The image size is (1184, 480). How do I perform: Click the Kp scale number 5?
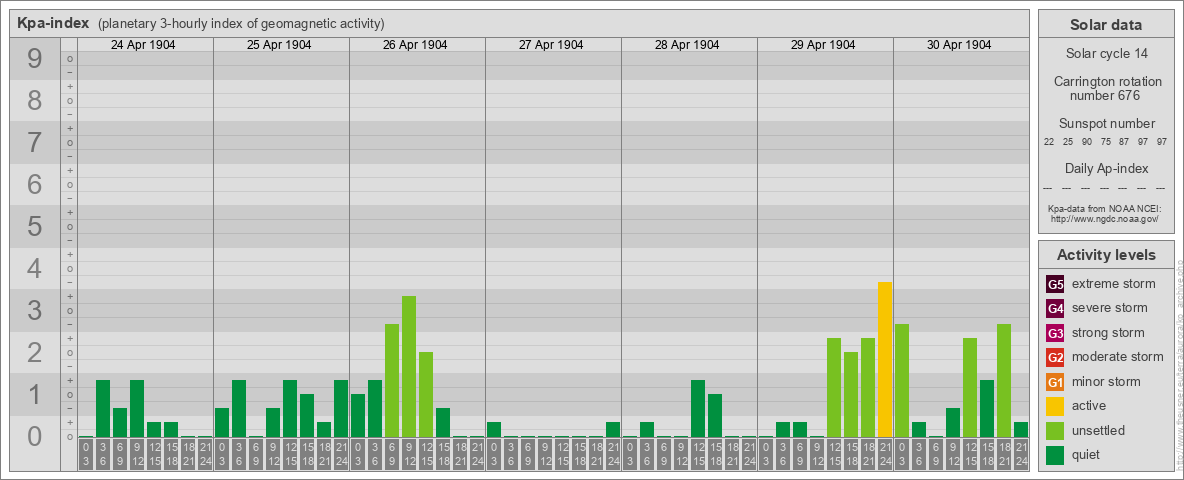[x=34, y=226]
